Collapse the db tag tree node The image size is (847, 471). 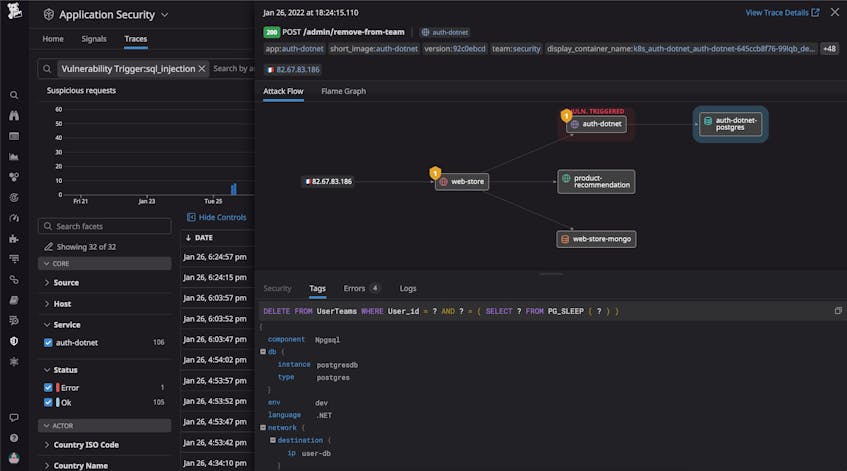coord(263,352)
